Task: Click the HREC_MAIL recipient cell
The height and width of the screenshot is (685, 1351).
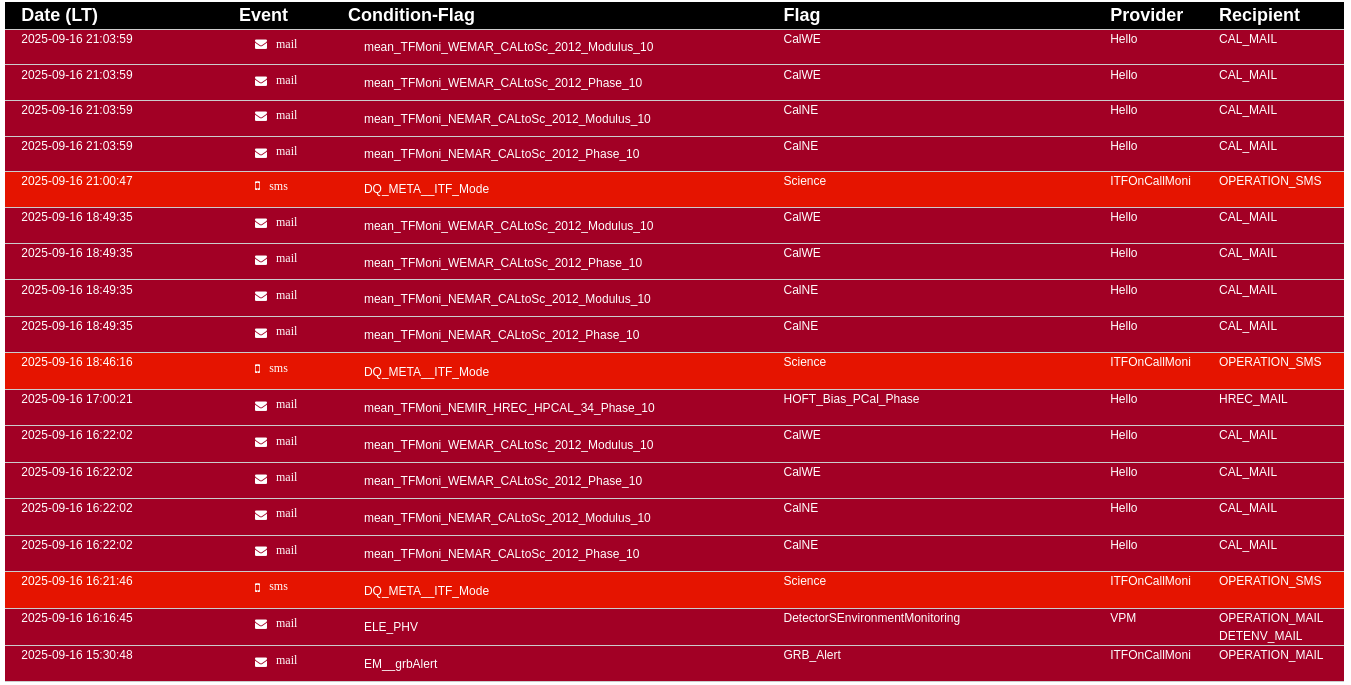Action: 1253,399
